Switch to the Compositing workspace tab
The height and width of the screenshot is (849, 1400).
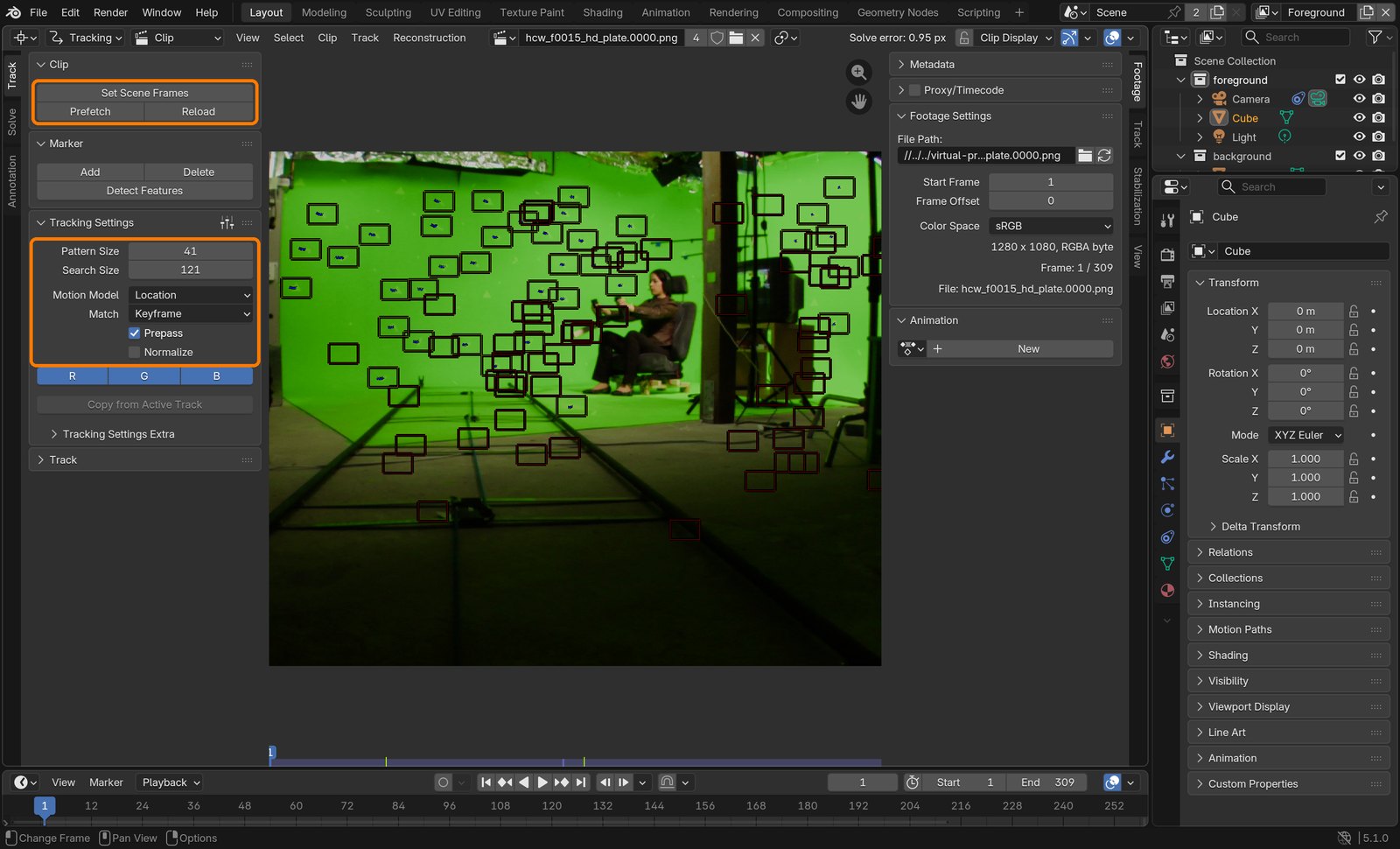tap(807, 12)
